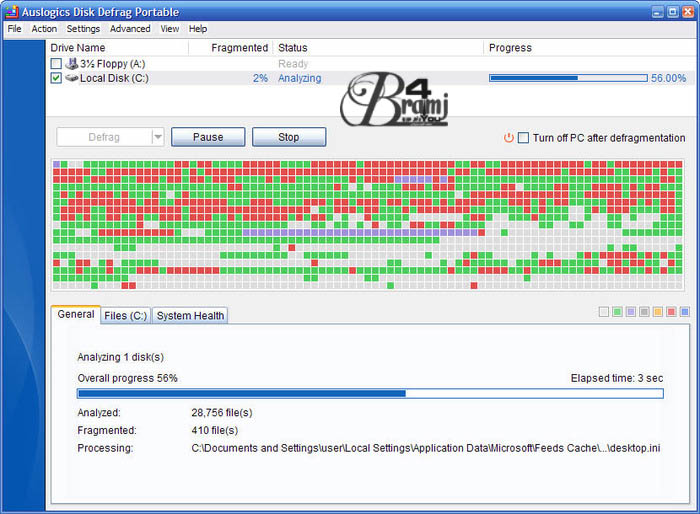Open the Defrag button dropdown arrow
The width and height of the screenshot is (700, 514).
(158, 137)
